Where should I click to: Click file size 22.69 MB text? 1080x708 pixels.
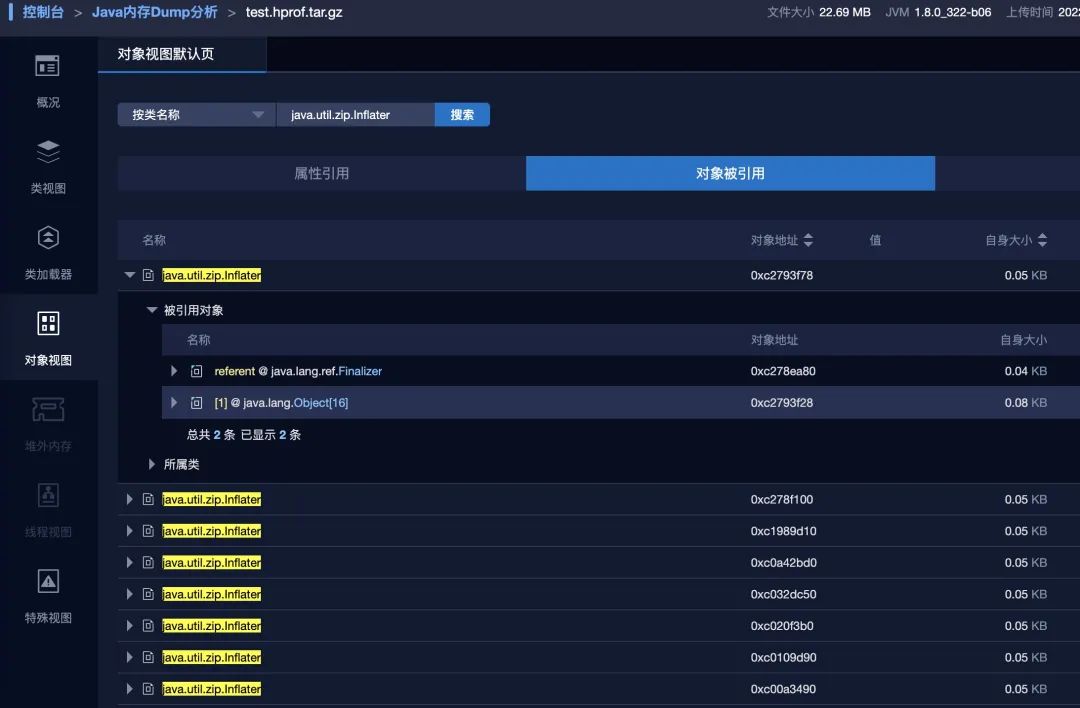coord(844,12)
